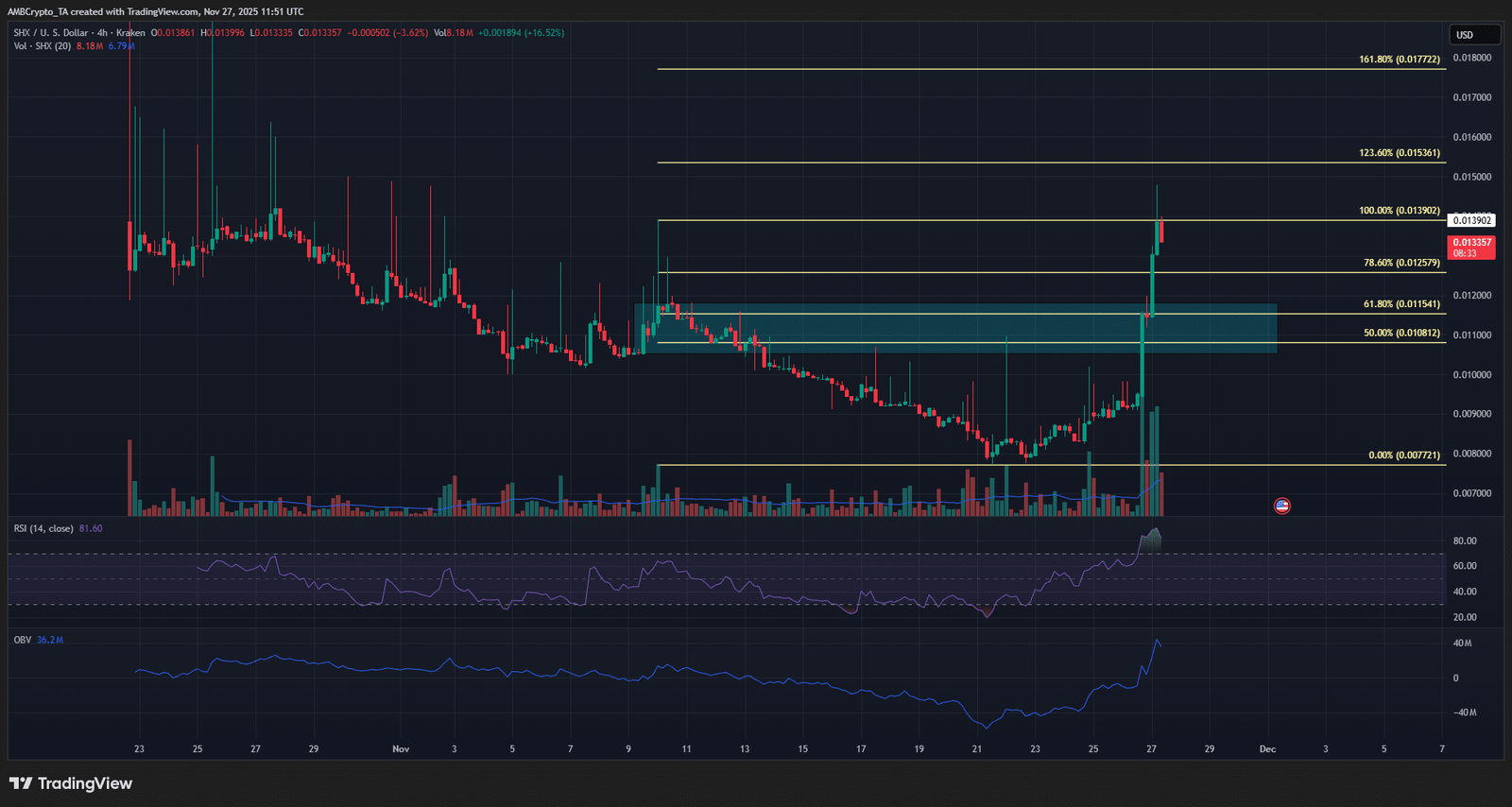Click the 80.00 level on RSI scale

(1465, 541)
